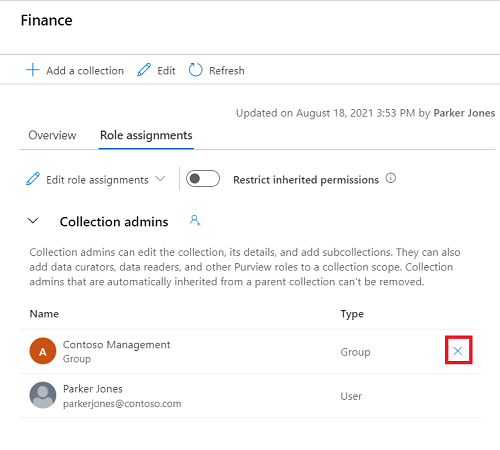This screenshot has width=500, height=450.
Task: Click the User type cell for Parker Jones
Action: [x=351, y=396]
